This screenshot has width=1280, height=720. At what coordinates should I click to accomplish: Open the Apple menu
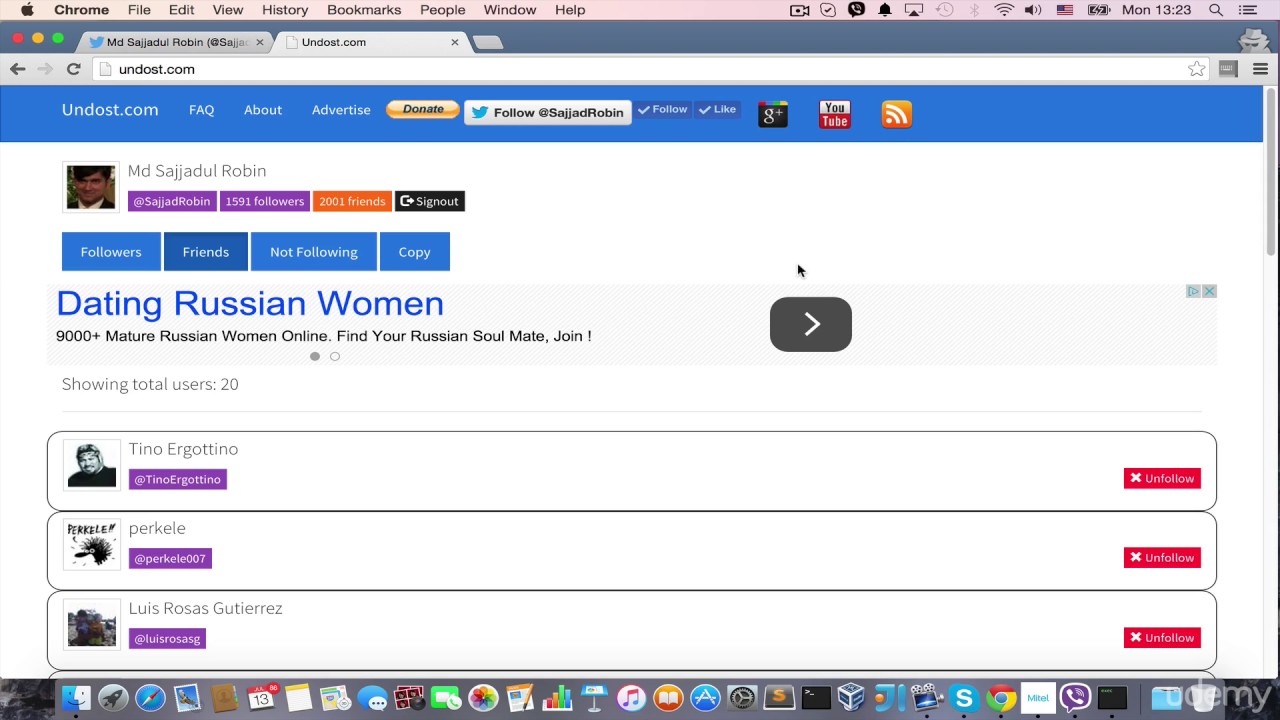coord(27,10)
